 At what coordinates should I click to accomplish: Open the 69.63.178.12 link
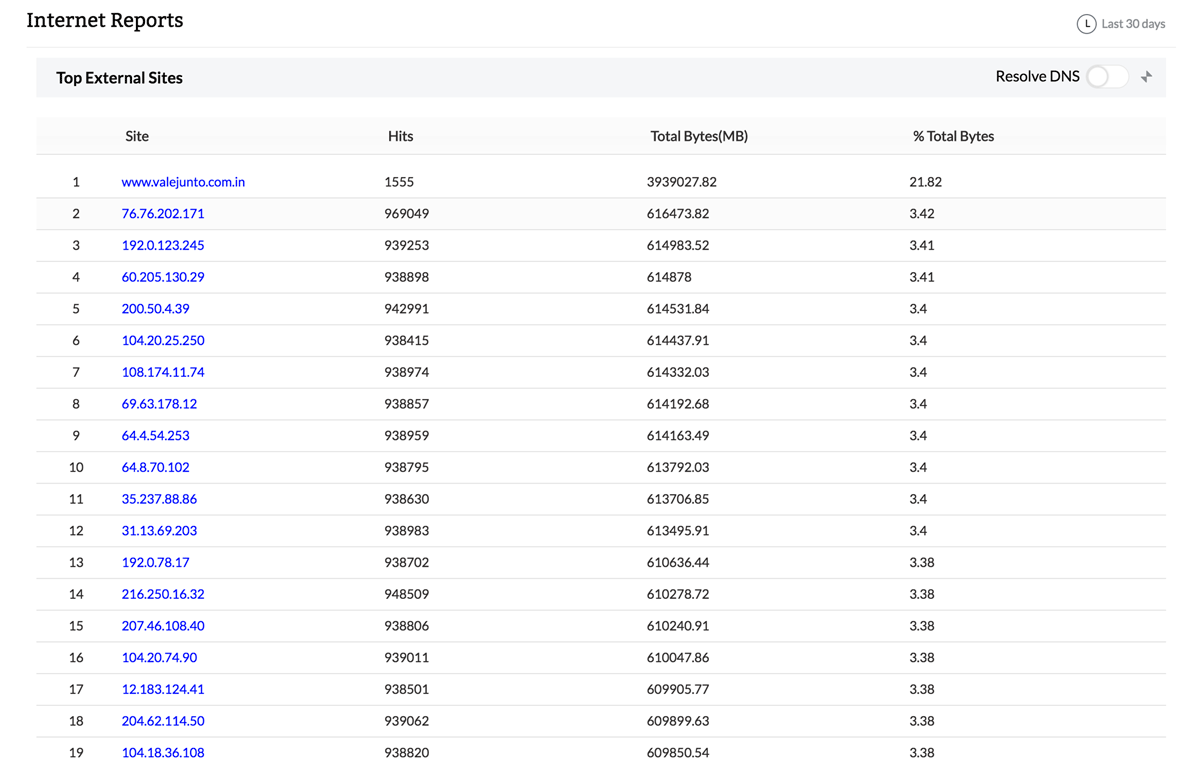(159, 404)
